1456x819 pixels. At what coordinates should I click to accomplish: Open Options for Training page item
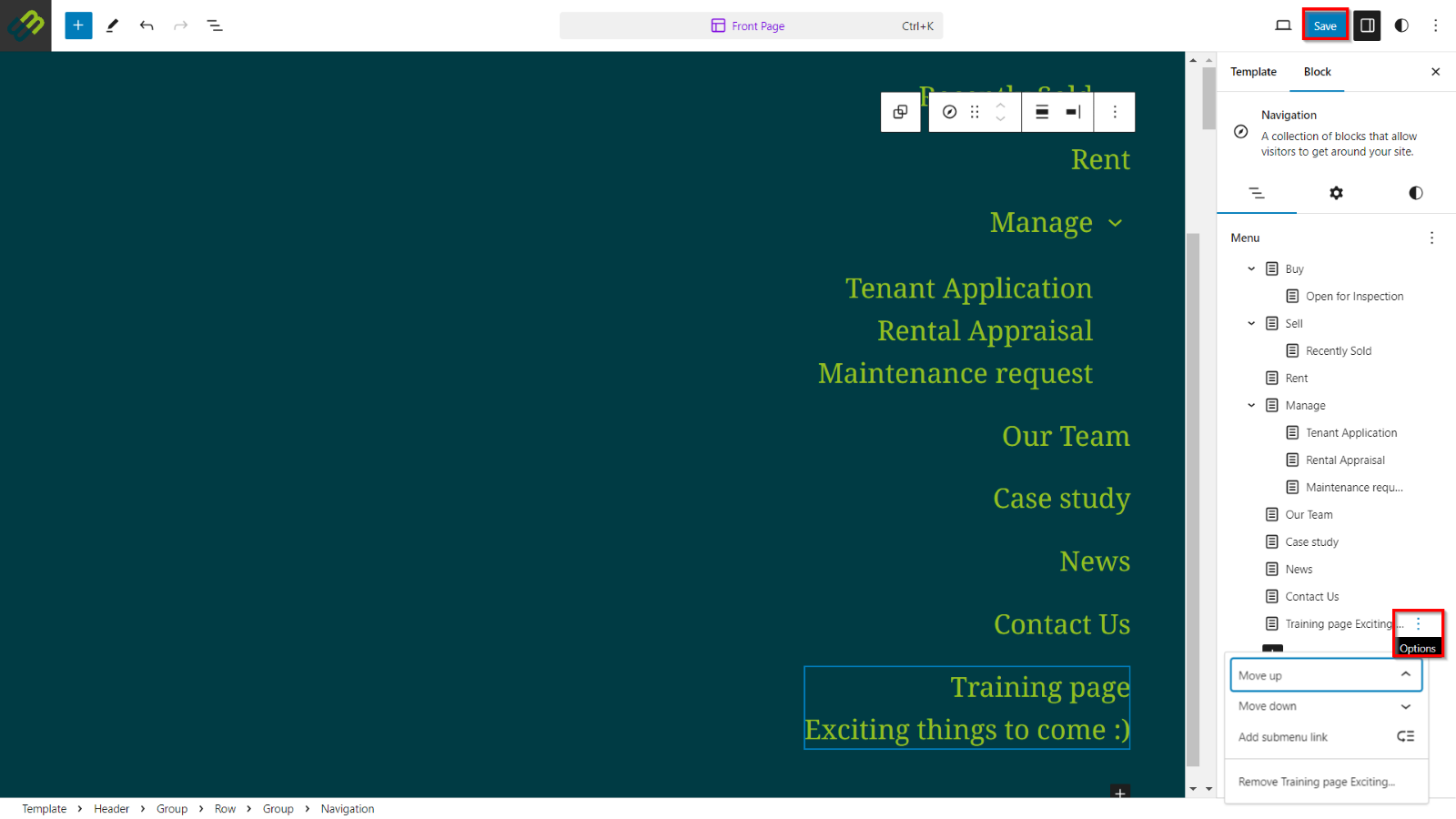pyautogui.click(x=1418, y=623)
